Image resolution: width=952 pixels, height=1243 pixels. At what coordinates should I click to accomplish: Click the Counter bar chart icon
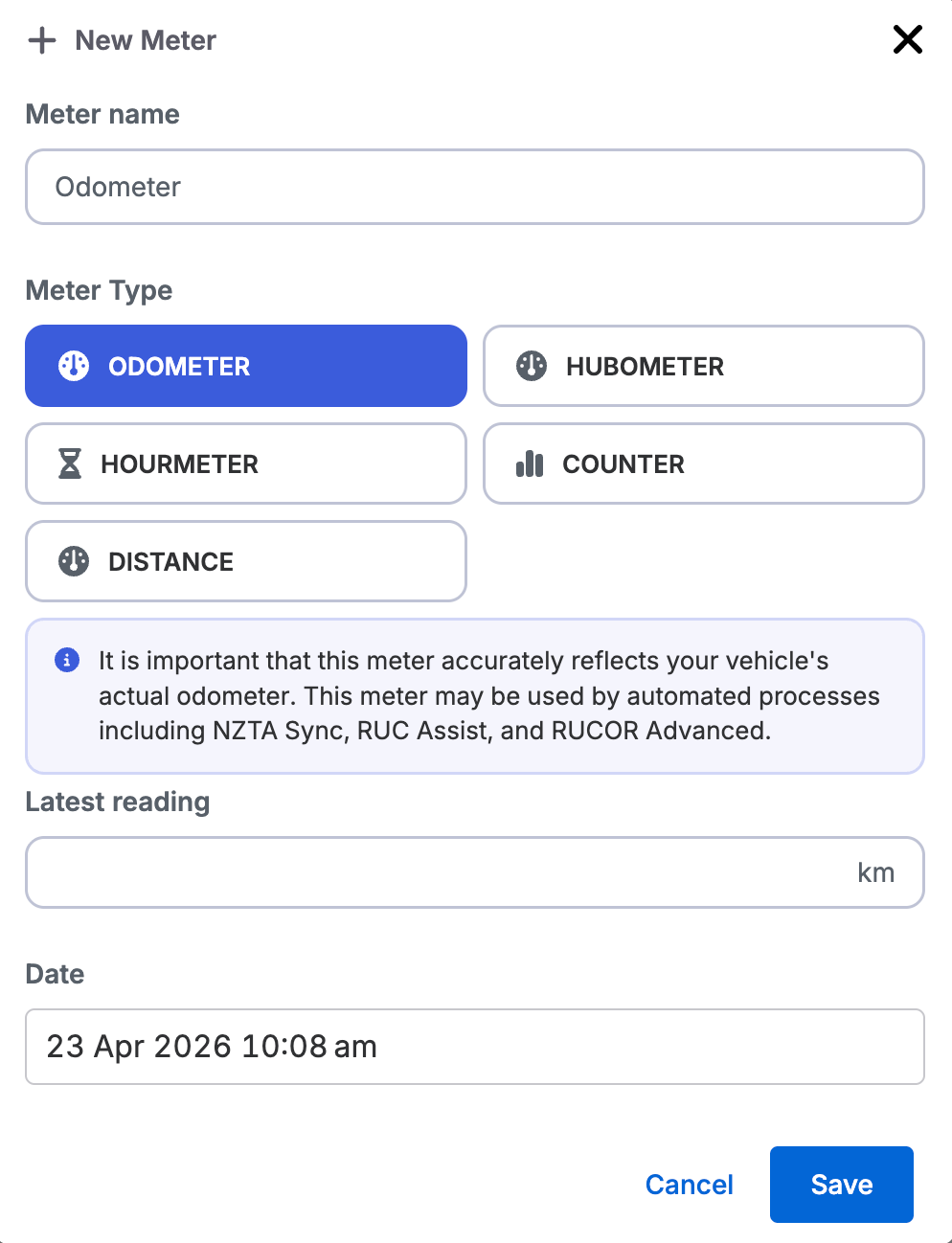pos(530,464)
